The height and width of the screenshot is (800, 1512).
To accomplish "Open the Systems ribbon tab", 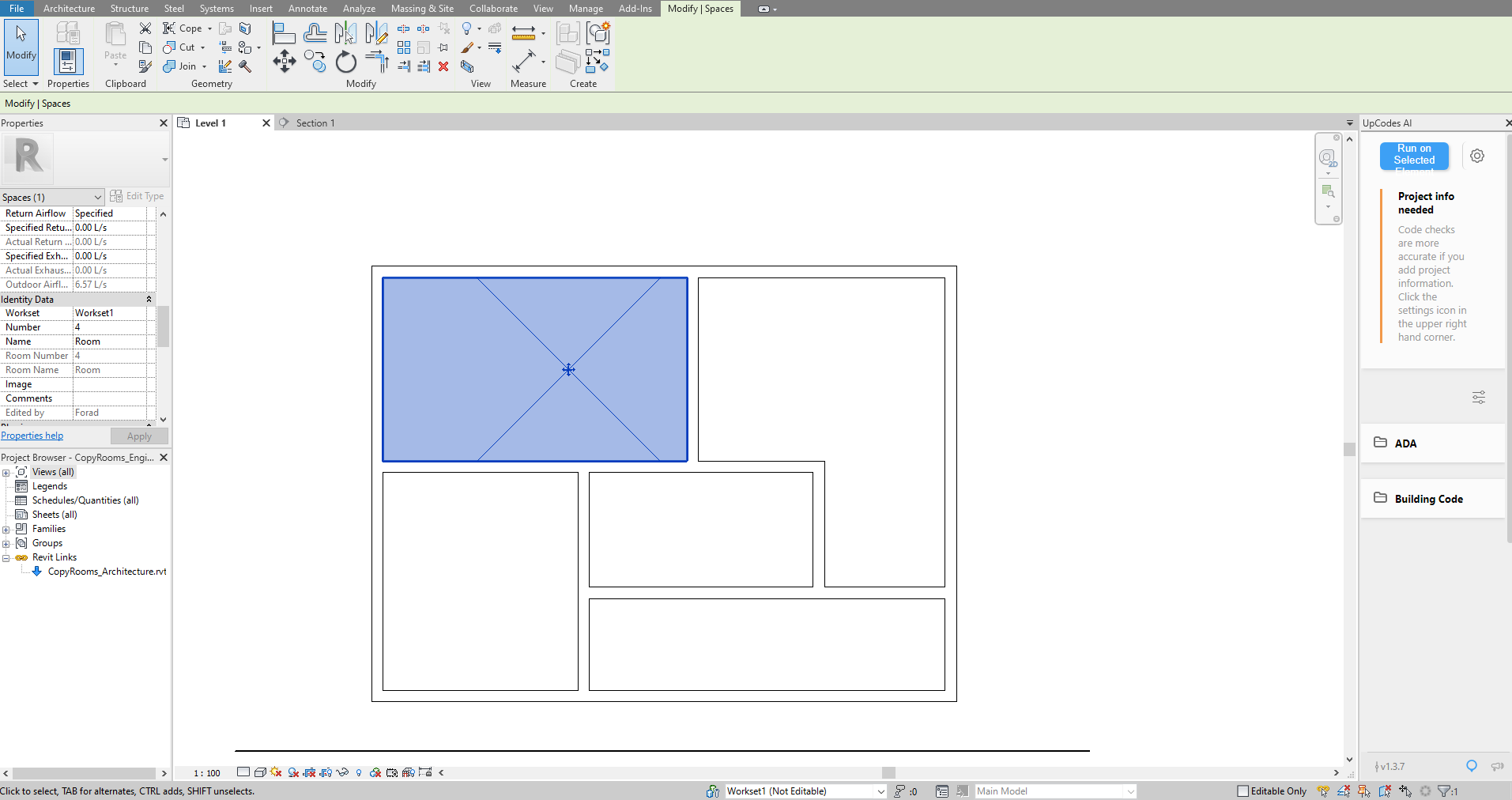I will 217,9.
